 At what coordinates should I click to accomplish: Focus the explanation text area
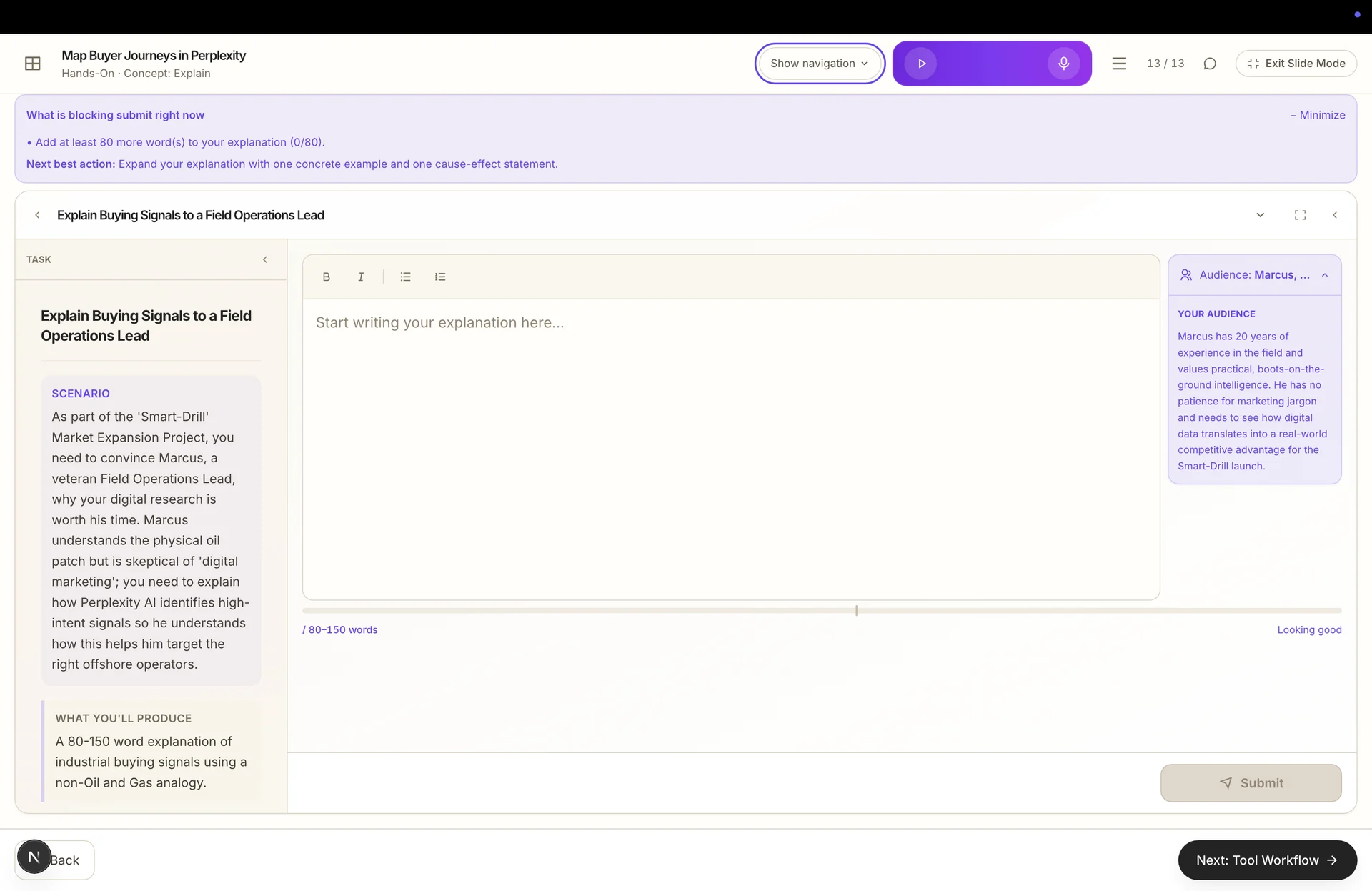[730, 449]
